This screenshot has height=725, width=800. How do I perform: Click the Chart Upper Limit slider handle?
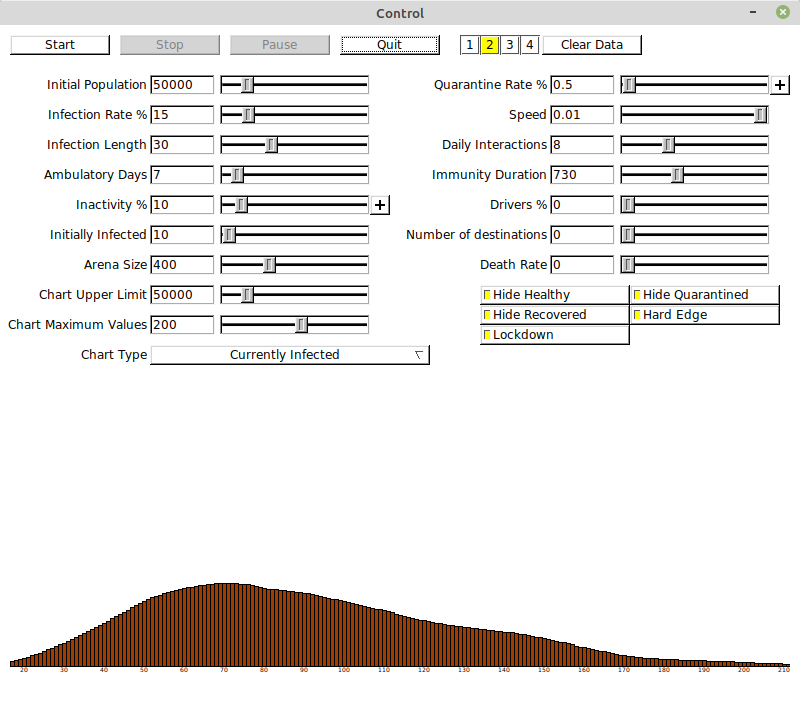pyautogui.click(x=247, y=295)
